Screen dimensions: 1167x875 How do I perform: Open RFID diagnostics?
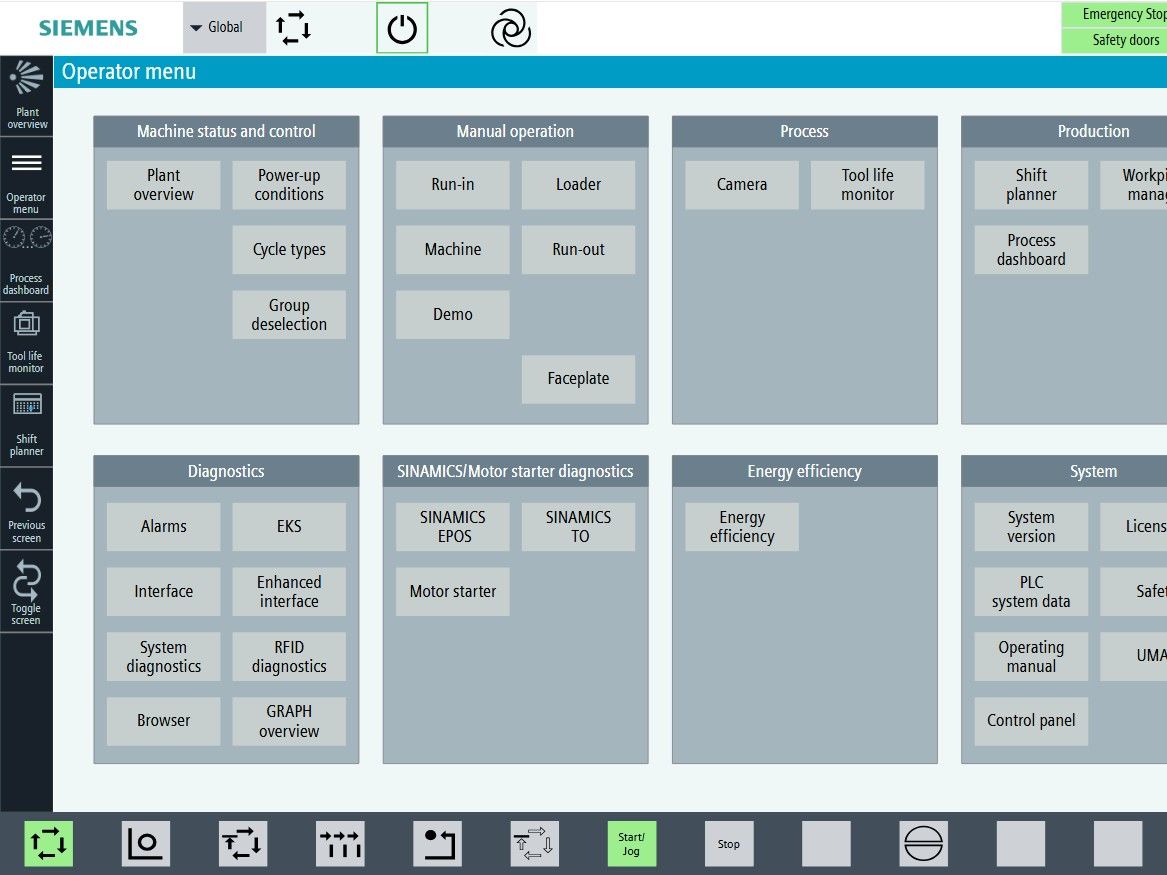[289, 656]
